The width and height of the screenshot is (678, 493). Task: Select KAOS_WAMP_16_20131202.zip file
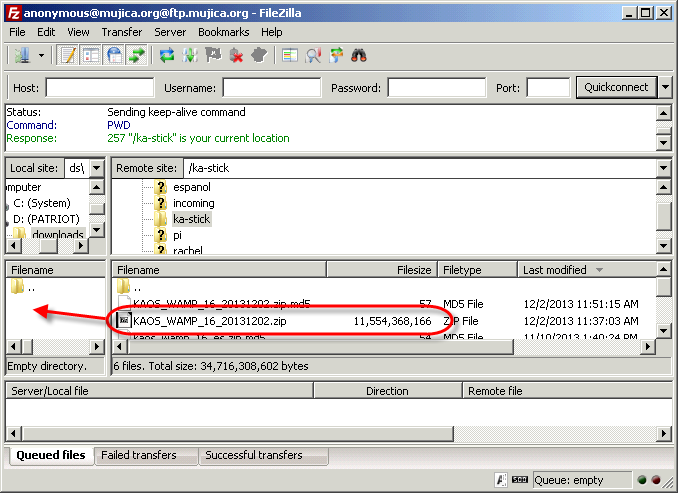click(210, 321)
